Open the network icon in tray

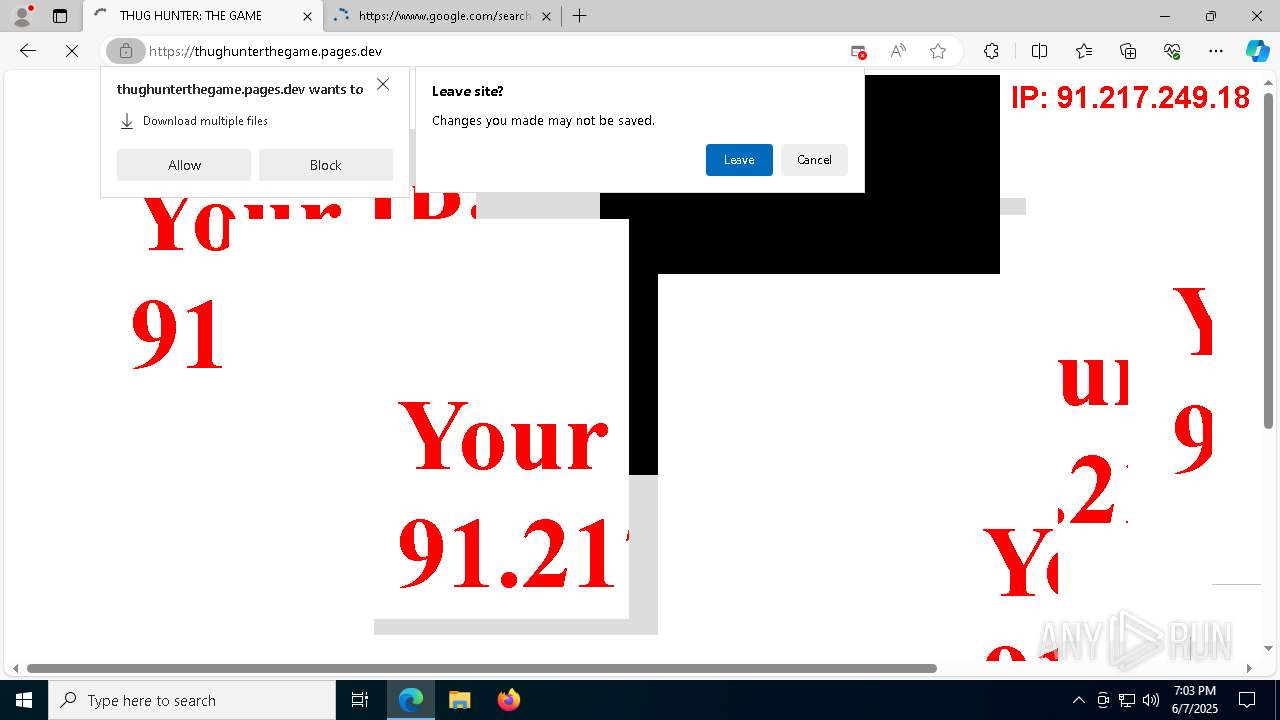tap(1127, 700)
